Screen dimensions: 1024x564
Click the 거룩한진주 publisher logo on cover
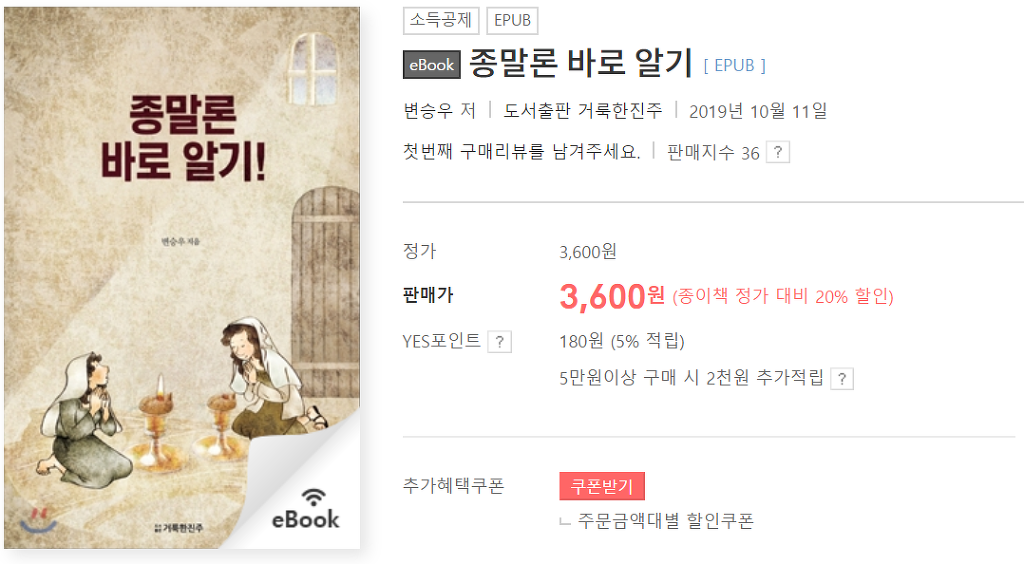point(178,527)
